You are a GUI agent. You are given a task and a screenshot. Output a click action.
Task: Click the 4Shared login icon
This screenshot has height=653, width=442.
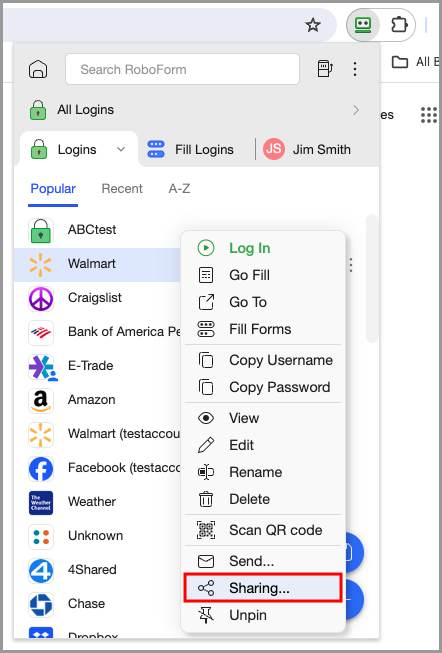(x=41, y=570)
